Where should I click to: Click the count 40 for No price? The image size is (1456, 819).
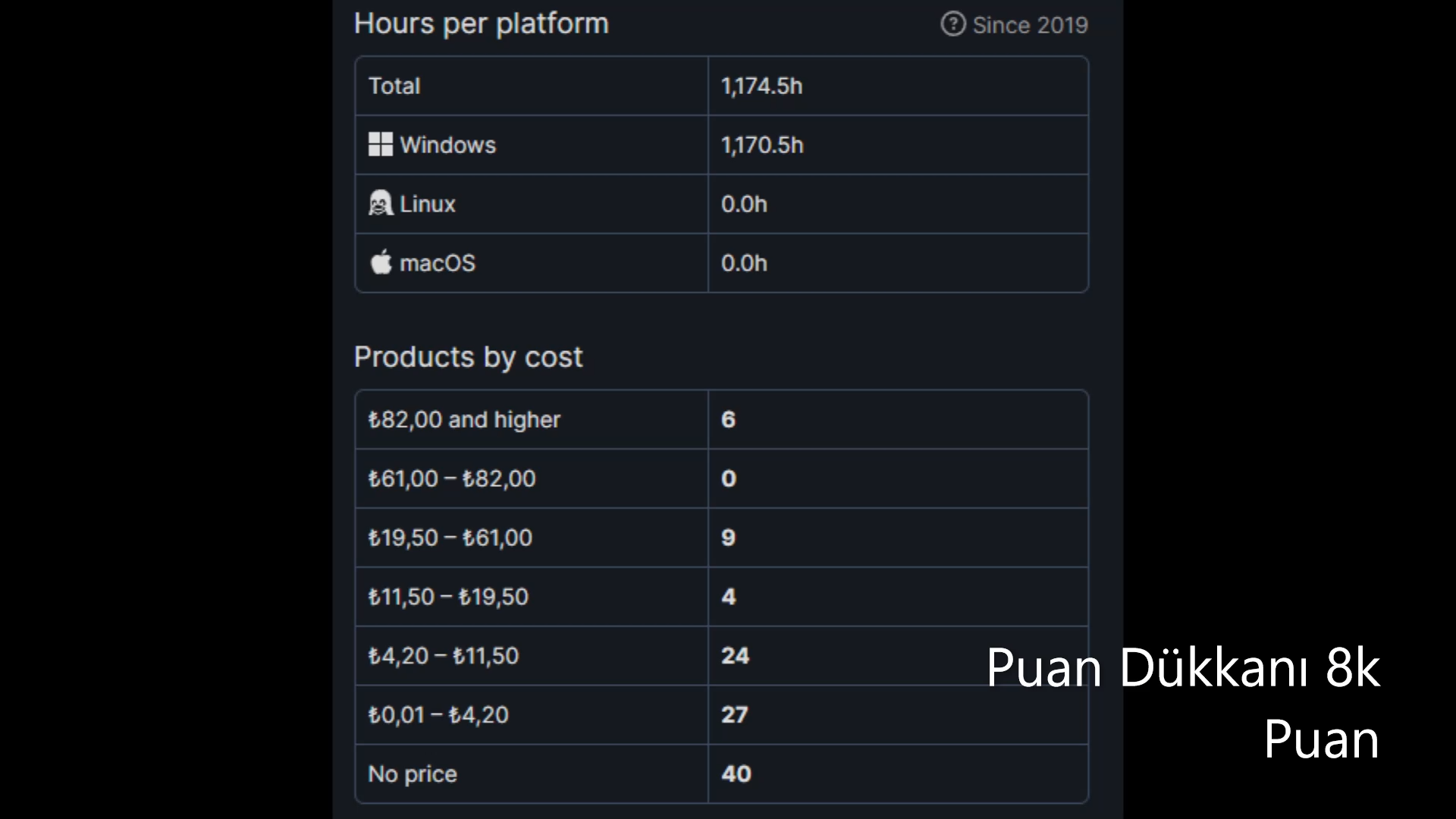[x=736, y=774]
